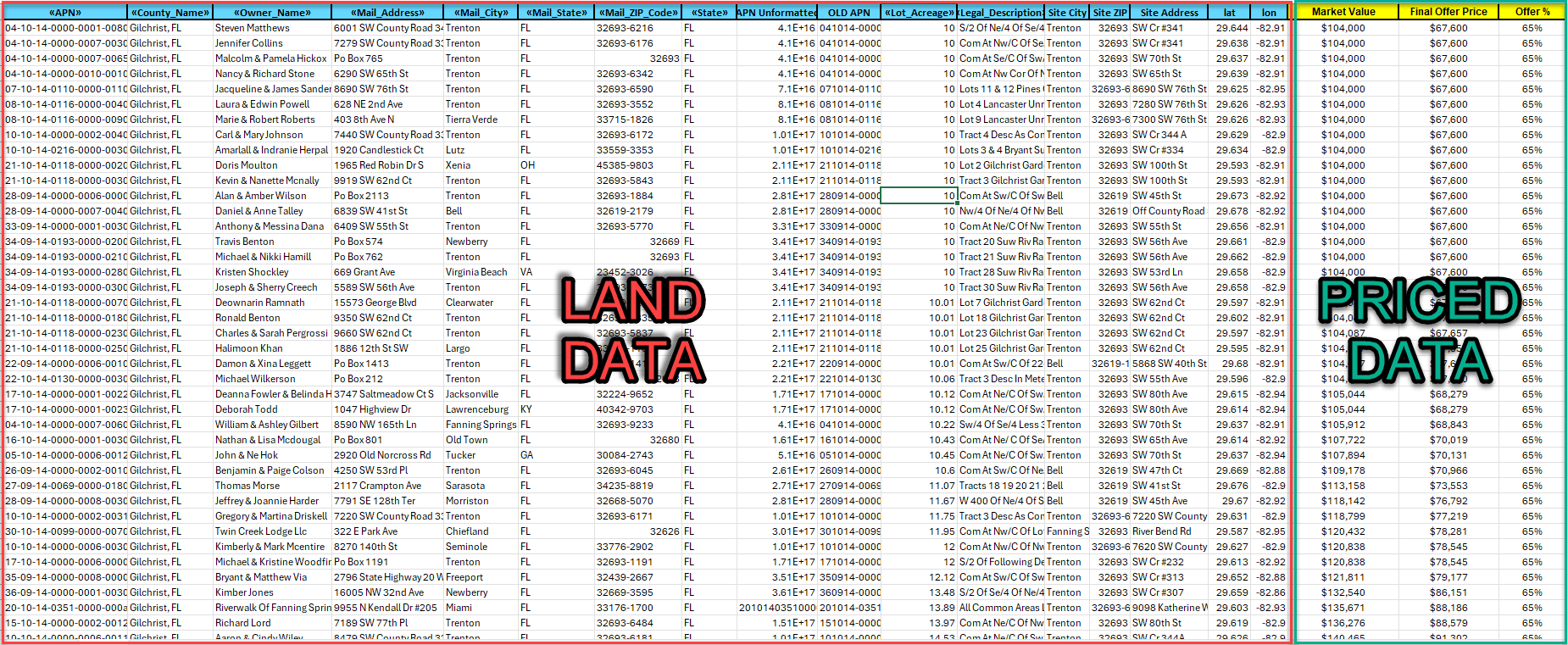Select mail state GA cell
Image resolution: width=1568 pixels, height=645 pixels.
point(556,455)
